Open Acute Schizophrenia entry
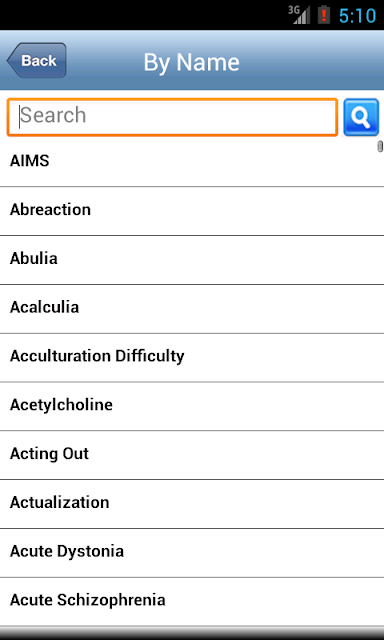 point(192,601)
